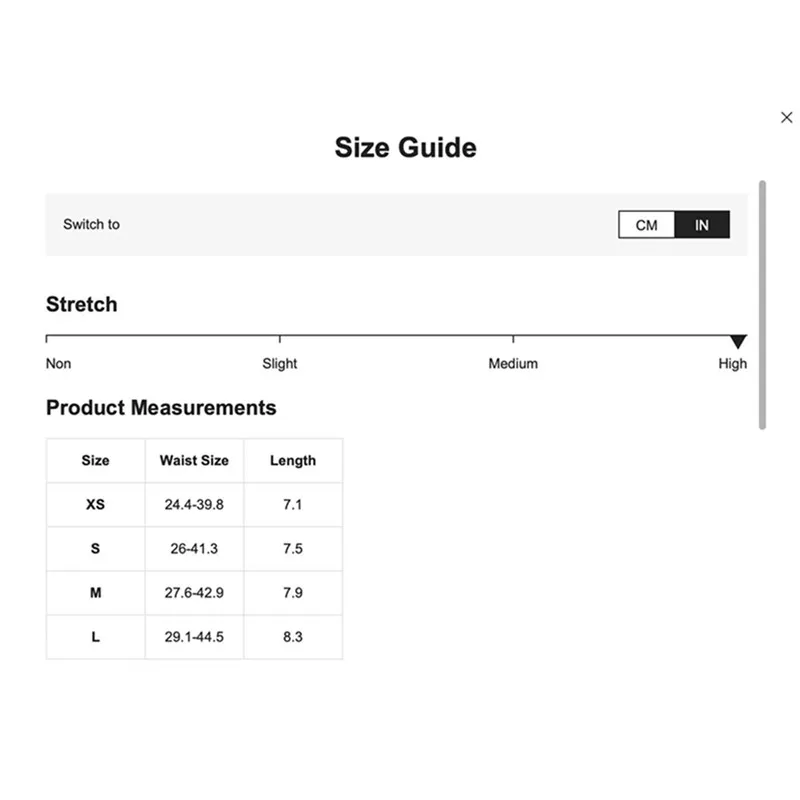This screenshot has width=800, height=800.
Task: Click the Slight stretch label
Action: tap(280, 364)
